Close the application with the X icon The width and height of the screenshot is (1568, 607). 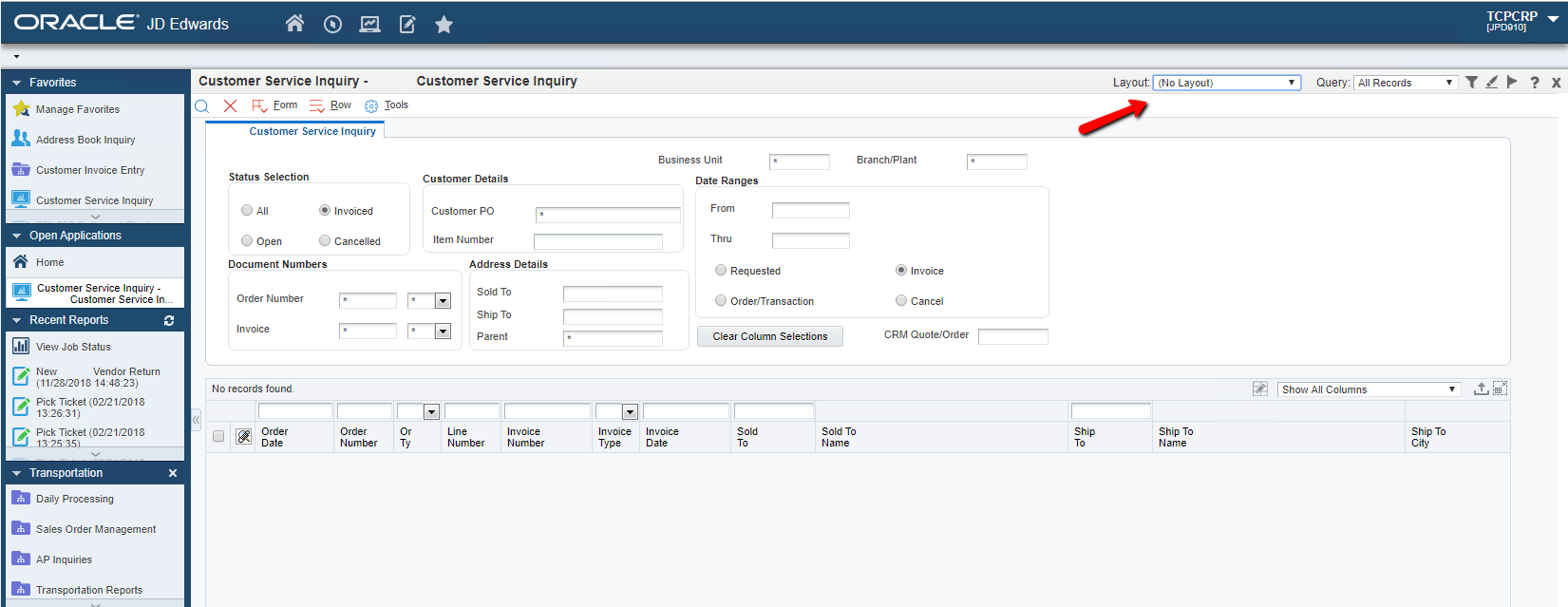(1557, 83)
